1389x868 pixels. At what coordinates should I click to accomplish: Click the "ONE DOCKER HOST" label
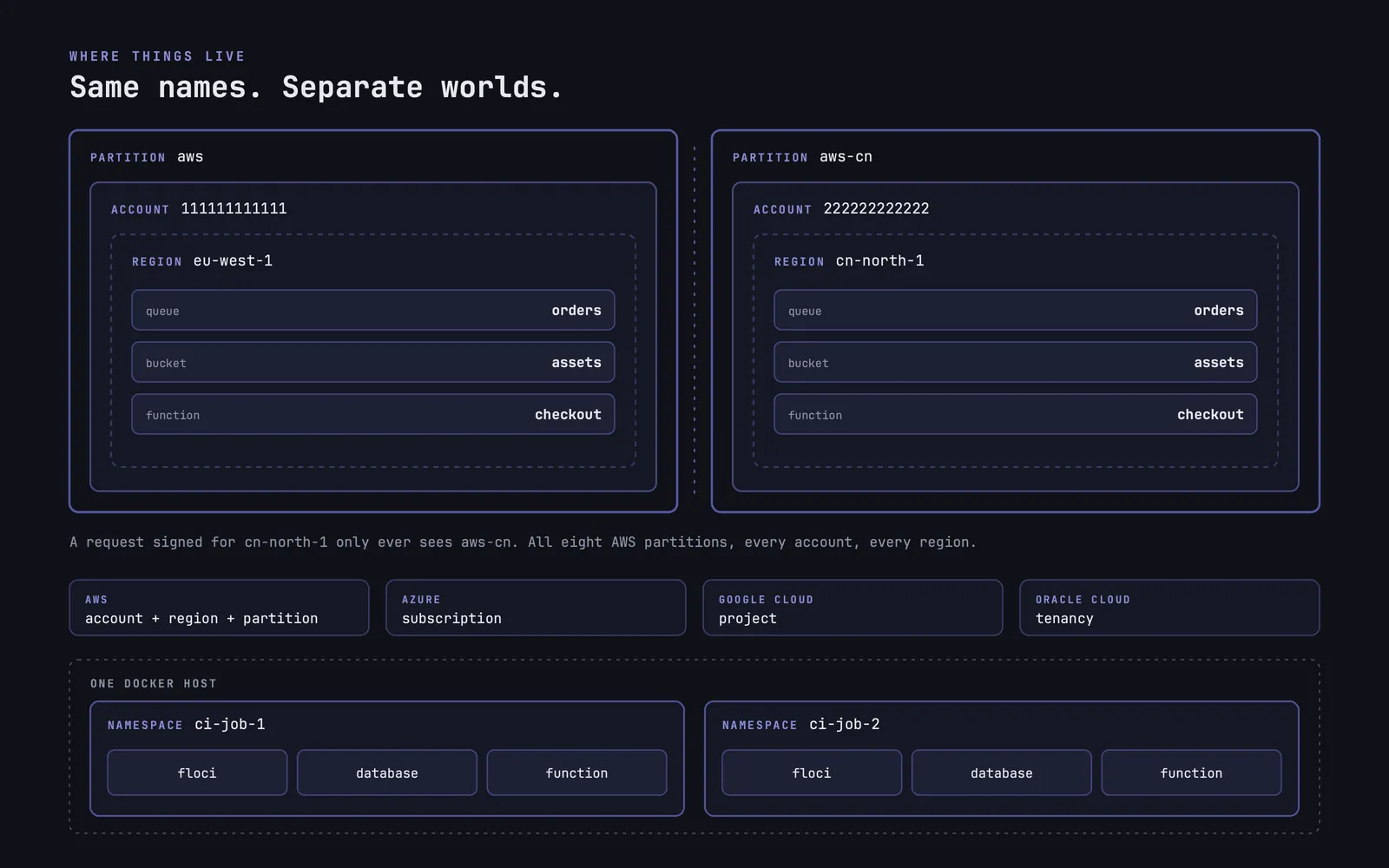coord(154,684)
